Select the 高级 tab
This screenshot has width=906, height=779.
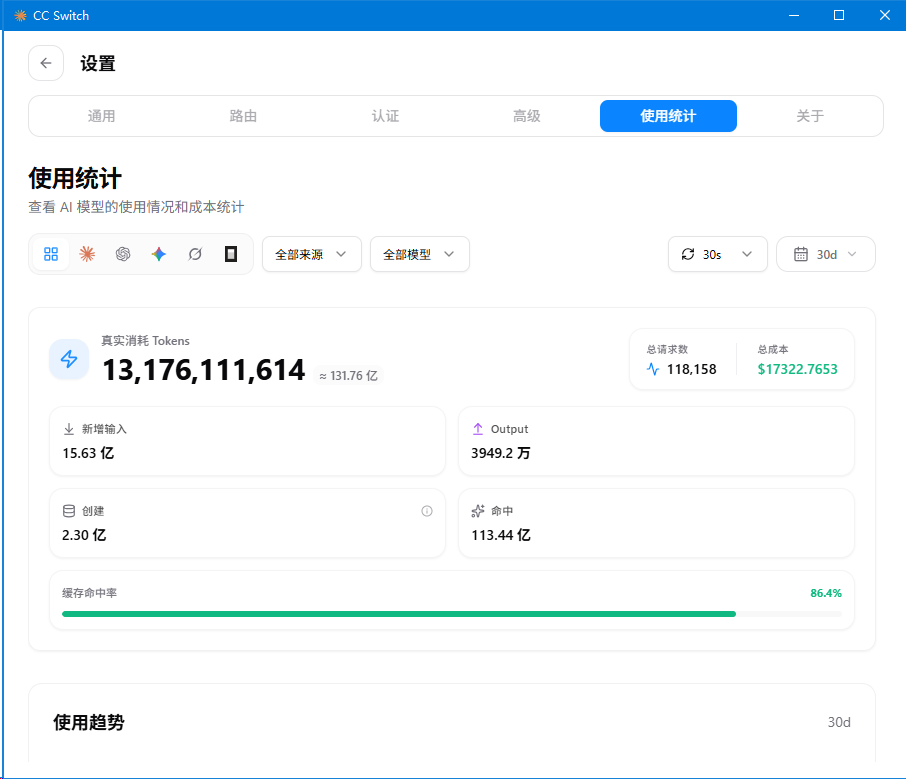pos(526,116)
